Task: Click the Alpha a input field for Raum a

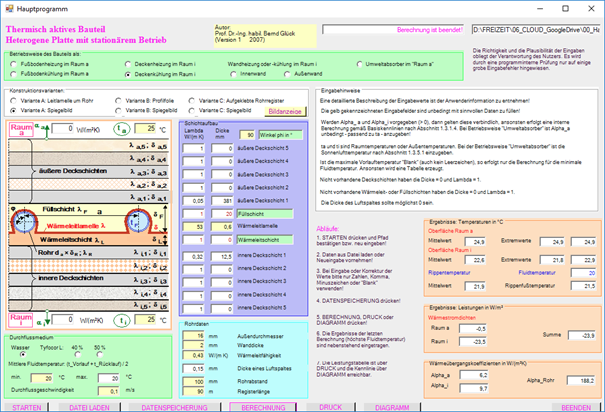Action: [x=63, y=128]
